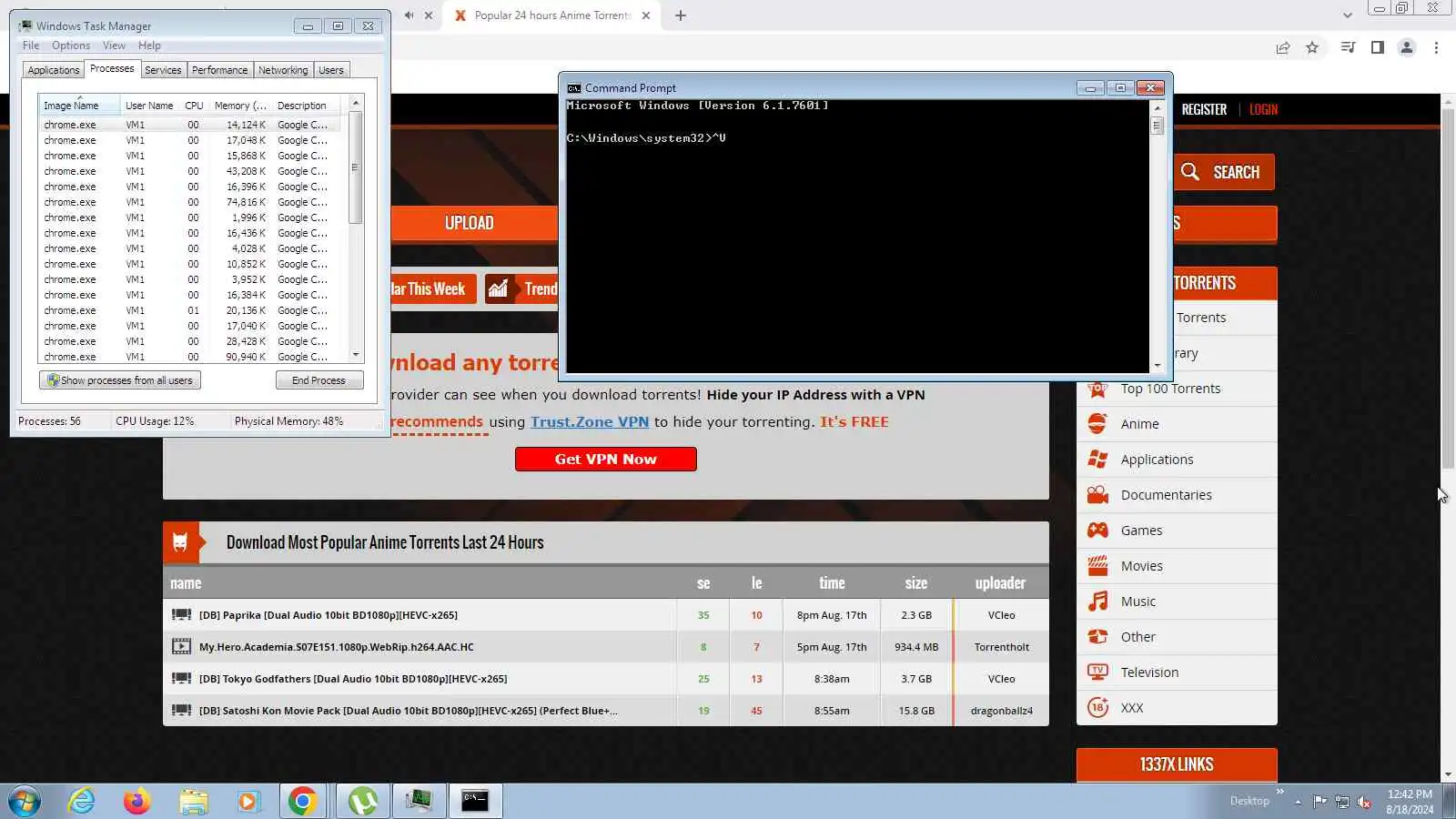Viewport: 1456px width, 819px height.
Task: Open Task Manager taskbar icon
Action: 419,801
